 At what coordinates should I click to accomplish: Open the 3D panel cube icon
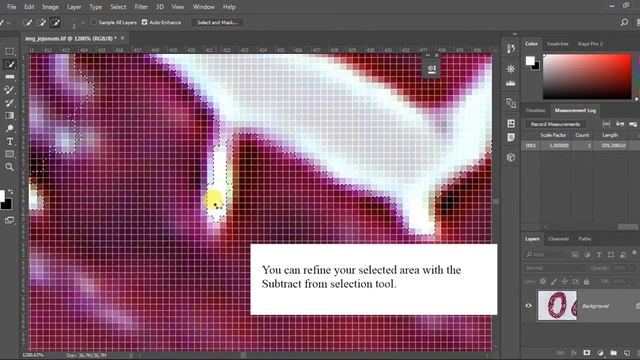point(511,157)
